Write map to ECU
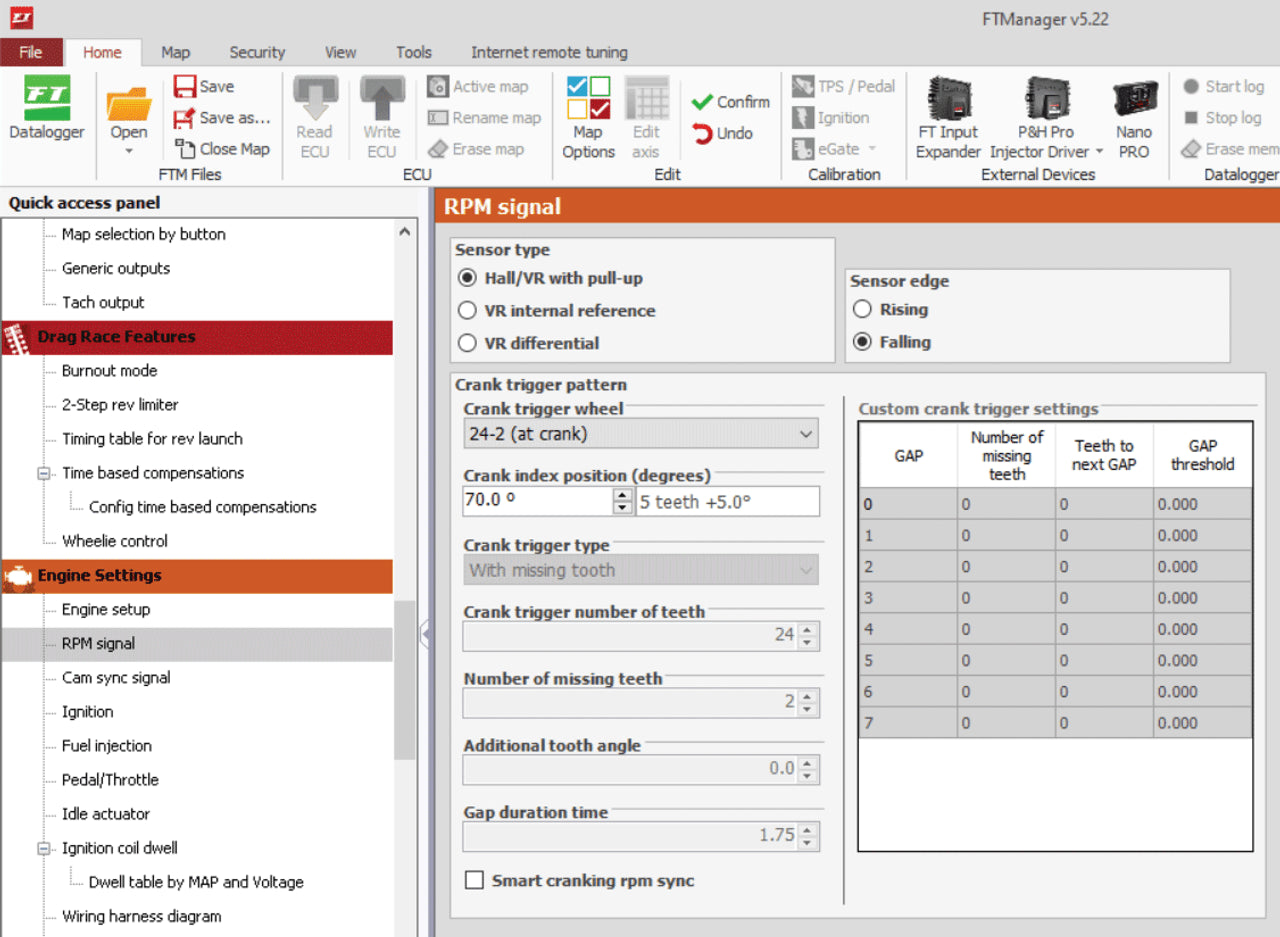Viewport: 1280px width, 937px height. [x=382, y=117]
